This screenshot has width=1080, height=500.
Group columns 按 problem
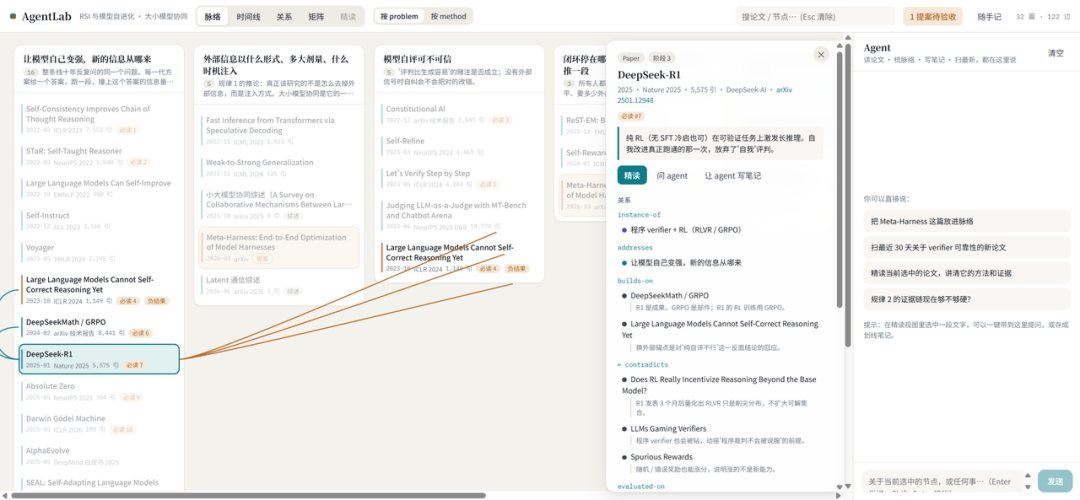[x=399, y=17]
